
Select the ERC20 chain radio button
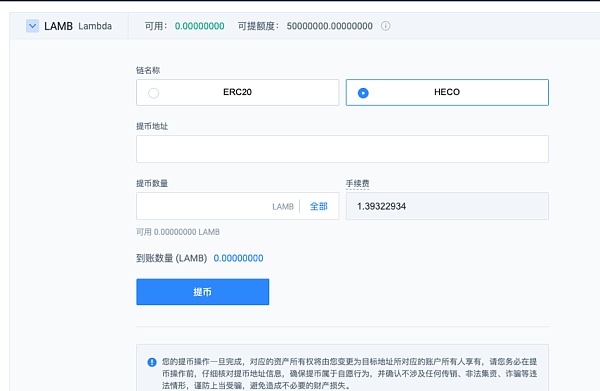pos(153,93)
